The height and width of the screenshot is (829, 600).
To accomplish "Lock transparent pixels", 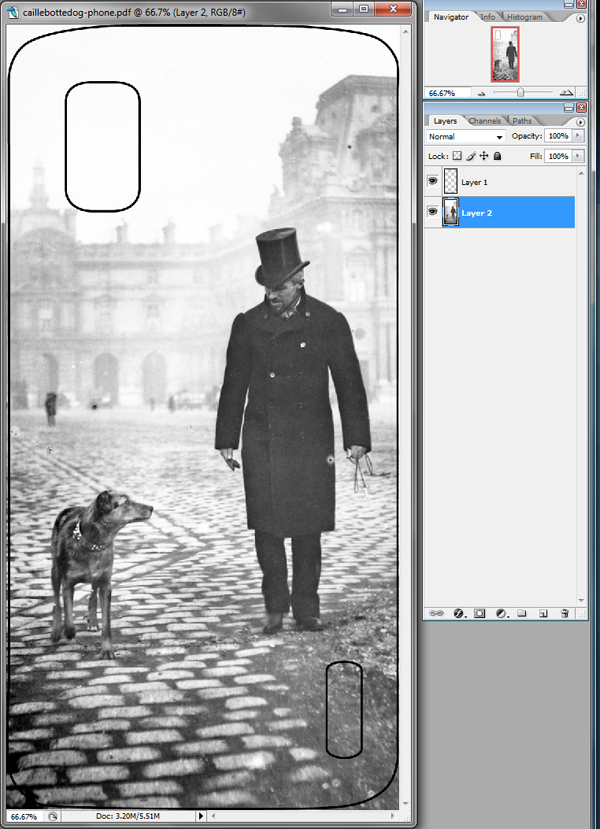I will pyautogui.click(x=457, y=156).
